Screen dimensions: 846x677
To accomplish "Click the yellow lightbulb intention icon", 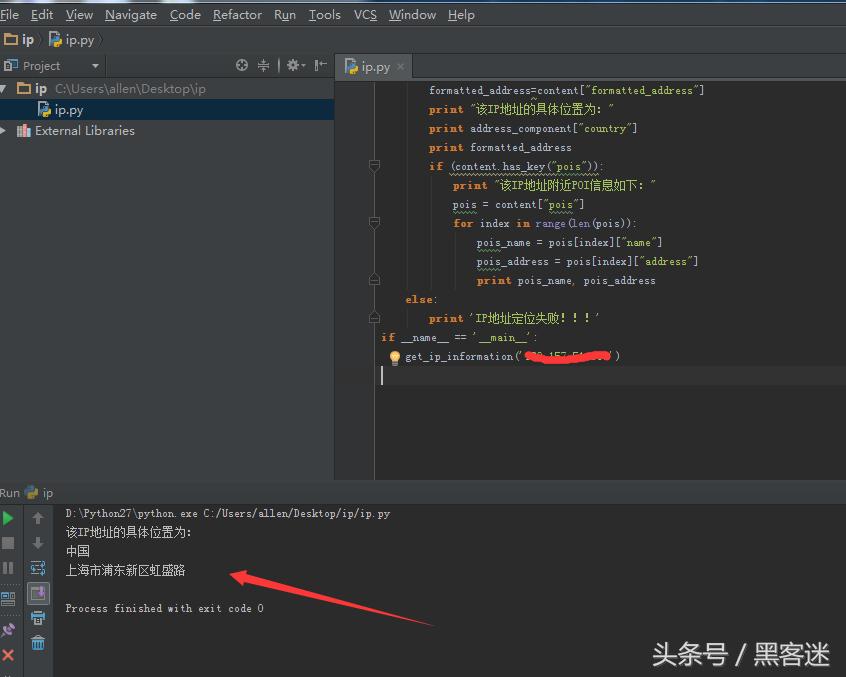I will coord(394,357).
